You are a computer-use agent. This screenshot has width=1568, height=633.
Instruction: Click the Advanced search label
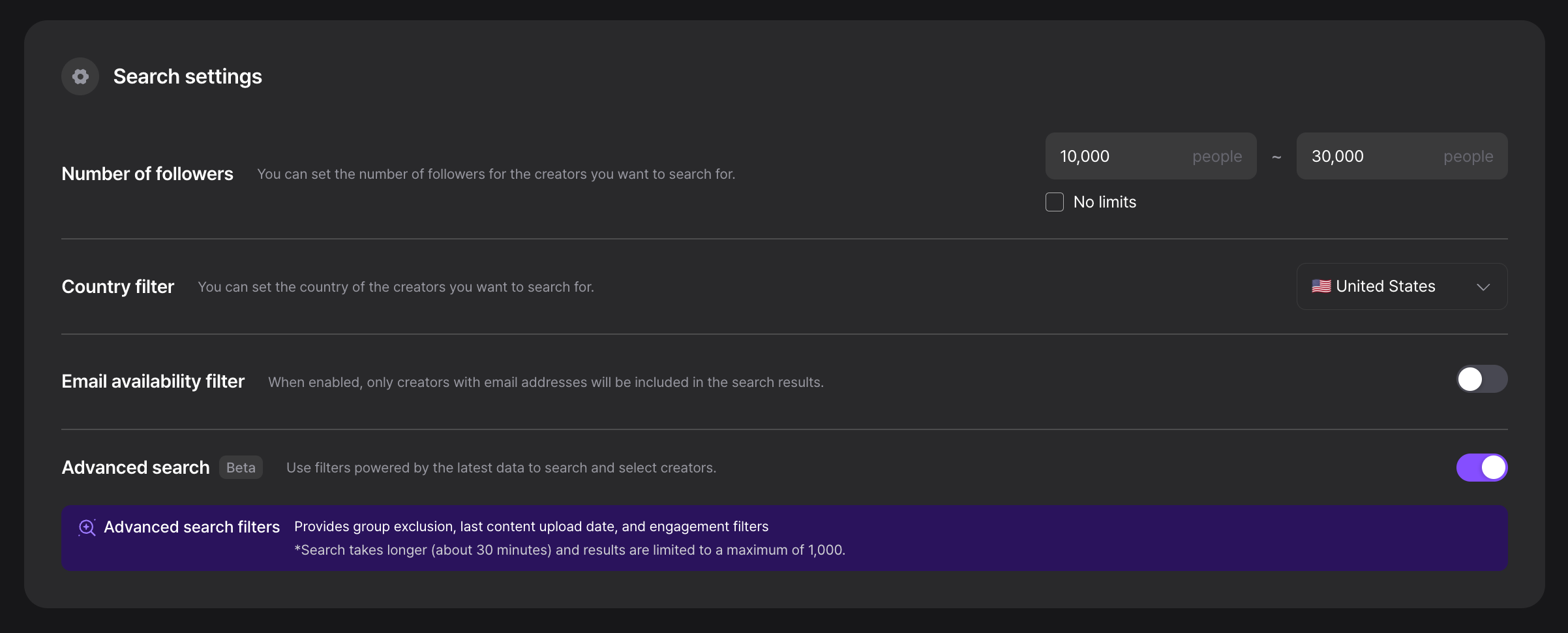(x=136, y=467)
